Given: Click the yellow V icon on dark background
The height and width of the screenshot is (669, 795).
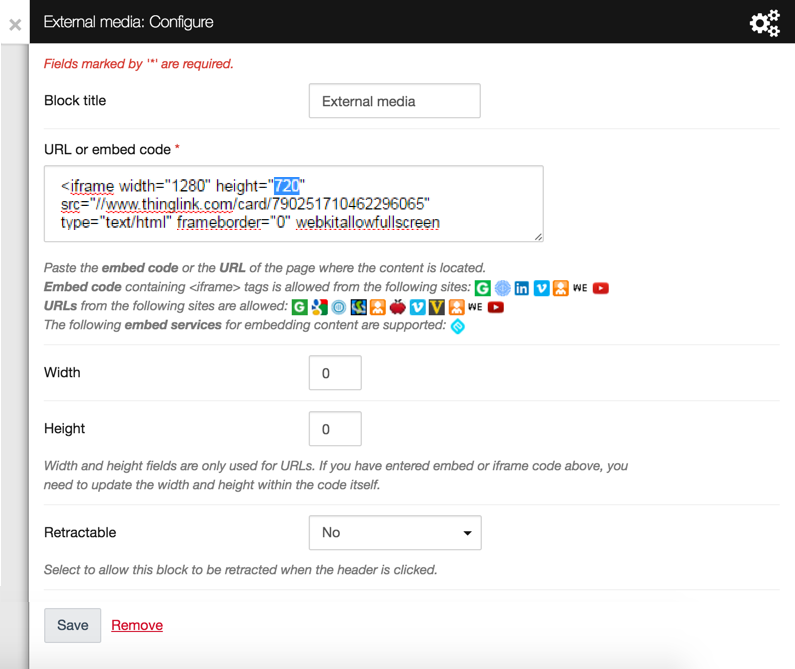Looking at the screenshot, I should click(x=436, y=307).
